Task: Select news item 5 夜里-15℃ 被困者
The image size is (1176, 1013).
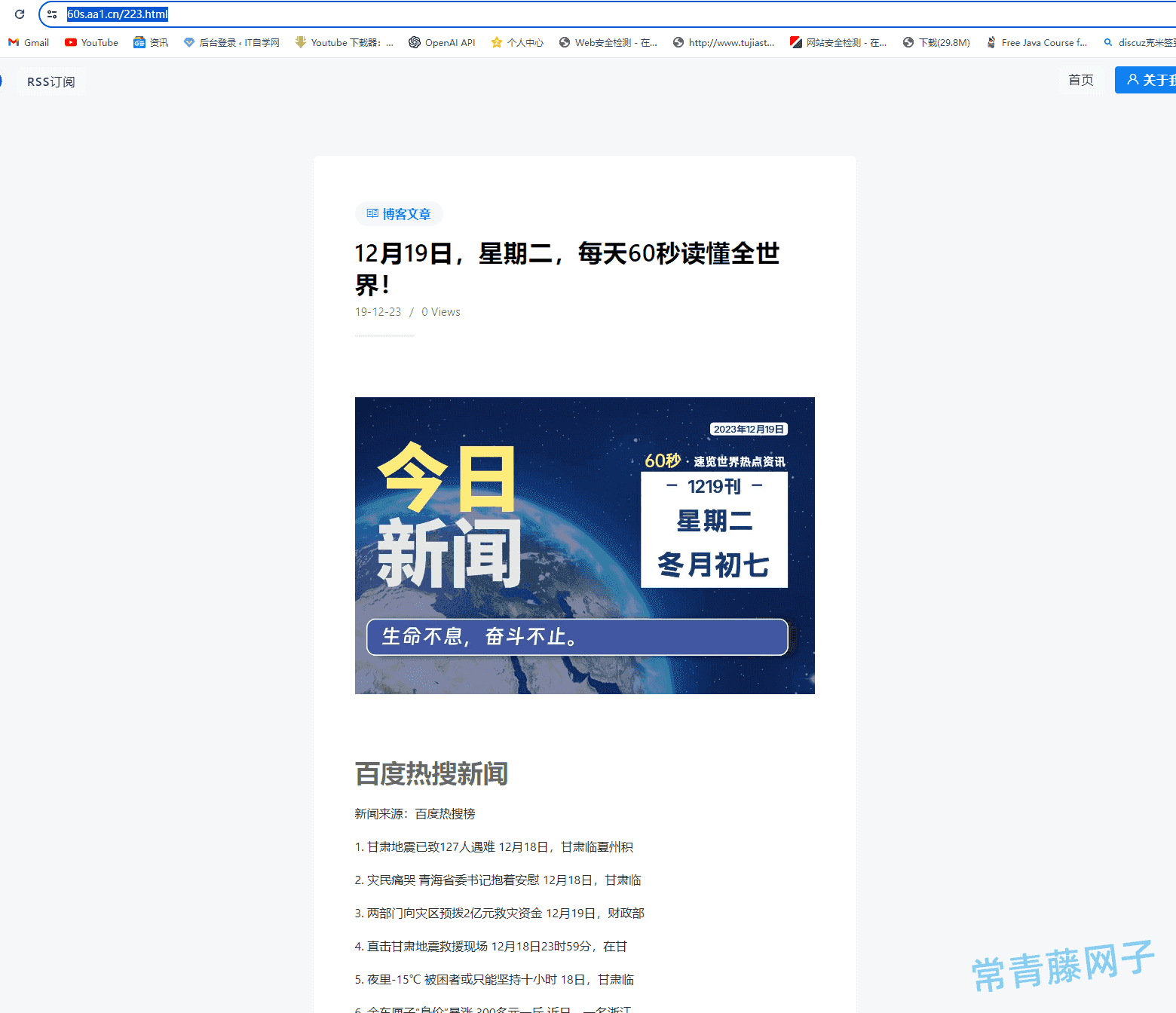Action: point(495,980)
